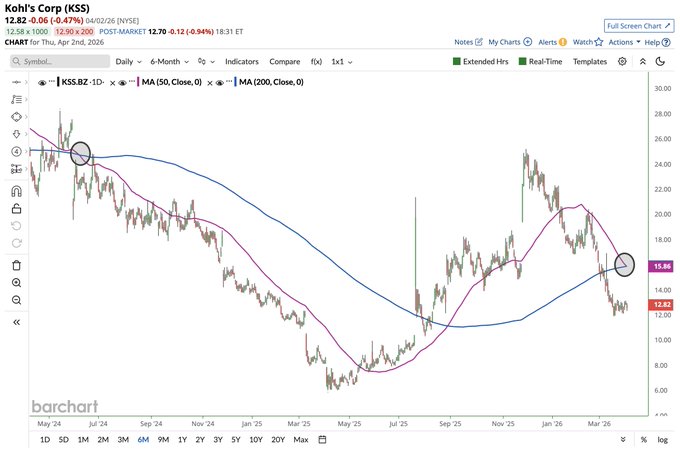Click the Alerts exclamation icon

(562, 42)
